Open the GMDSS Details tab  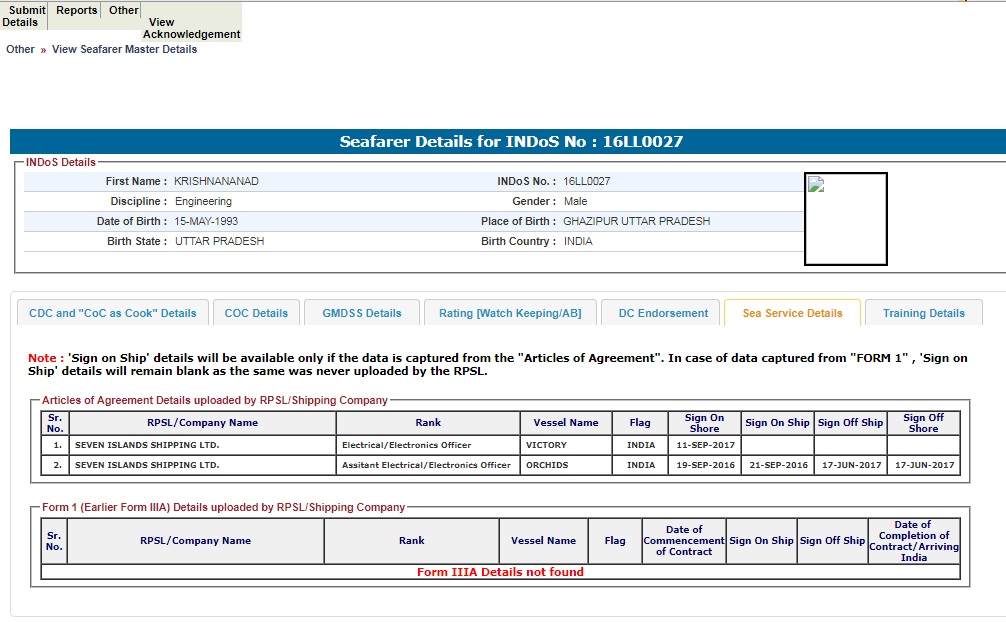pyautogui.click(x=361, y=313)
